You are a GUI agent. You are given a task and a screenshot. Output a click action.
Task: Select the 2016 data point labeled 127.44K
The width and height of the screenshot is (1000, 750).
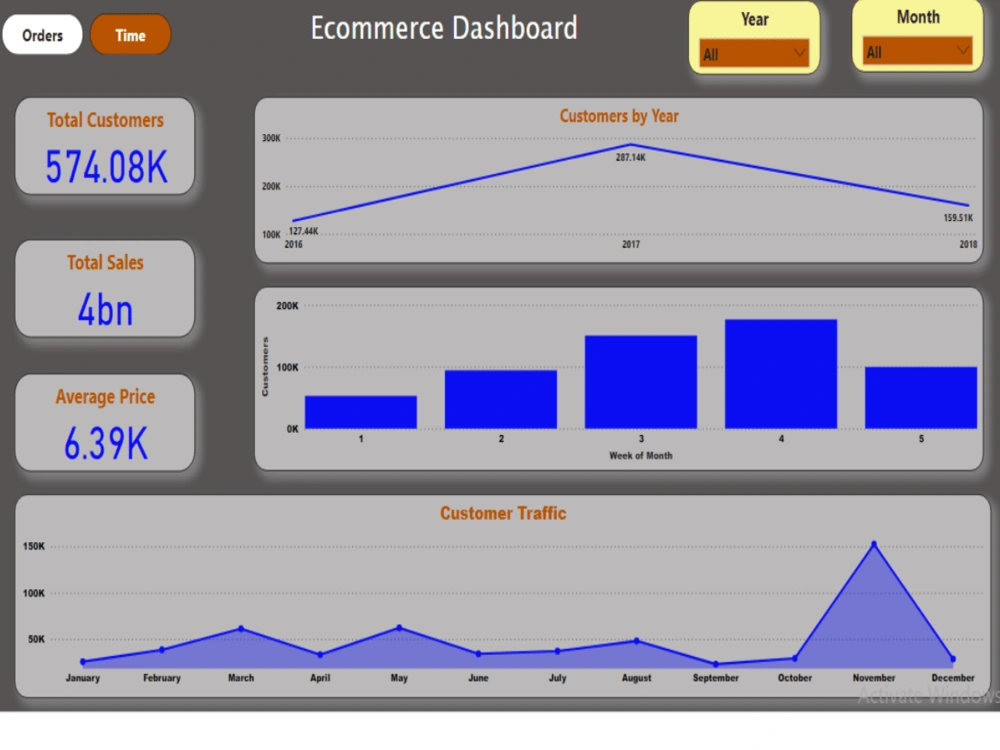pos(295,219)
